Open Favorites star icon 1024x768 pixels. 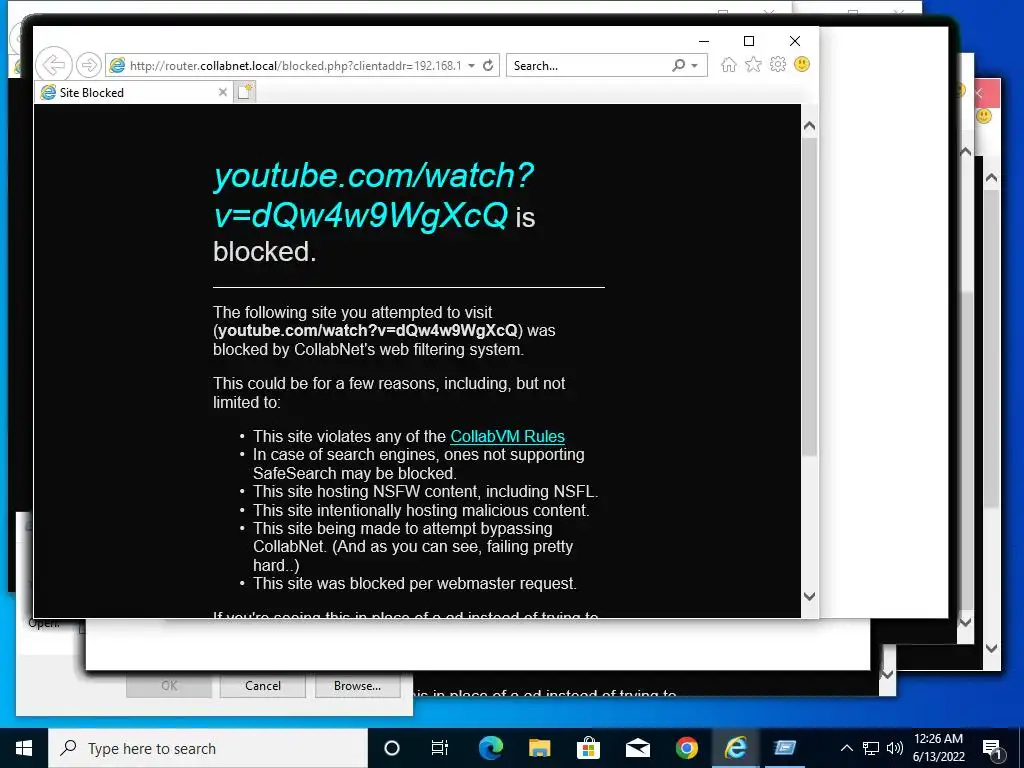point(753,65)
